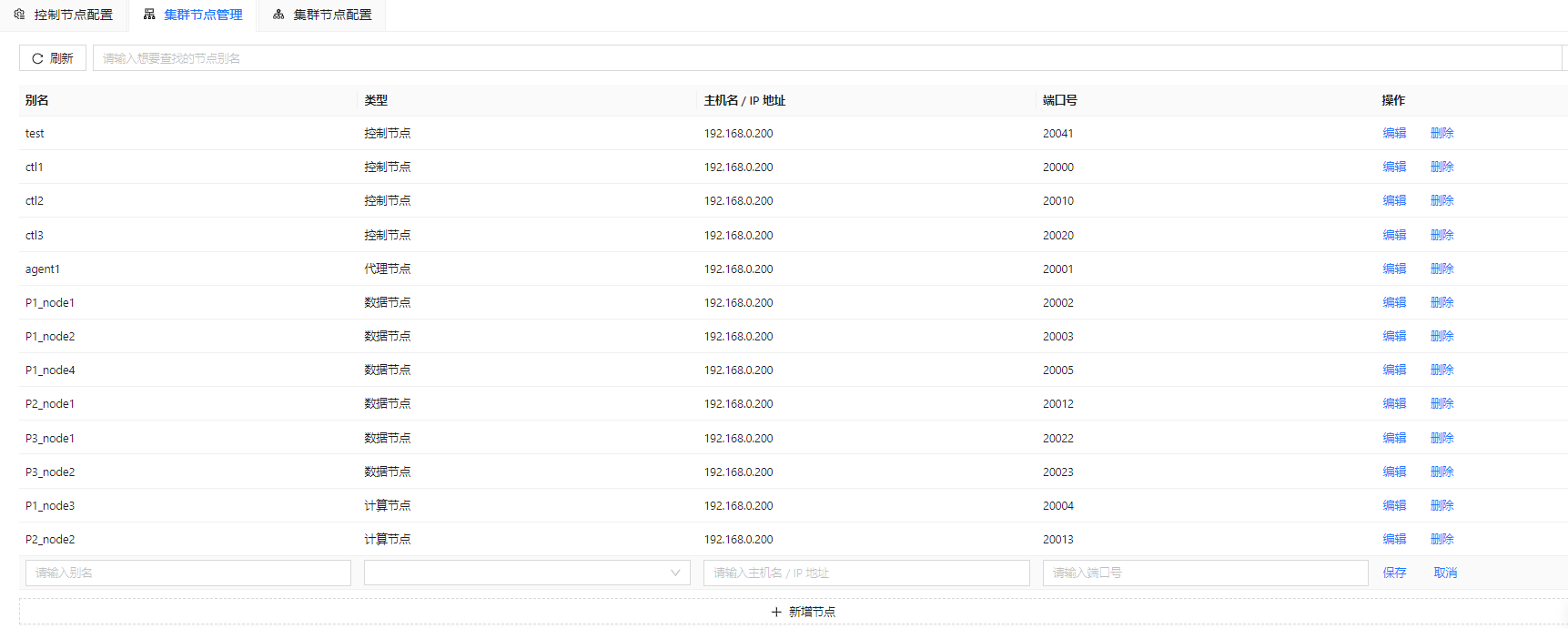Edit the agent1 proxy node
The width and height of the screenshot is (1568, 629).
tap(1394, 269)
